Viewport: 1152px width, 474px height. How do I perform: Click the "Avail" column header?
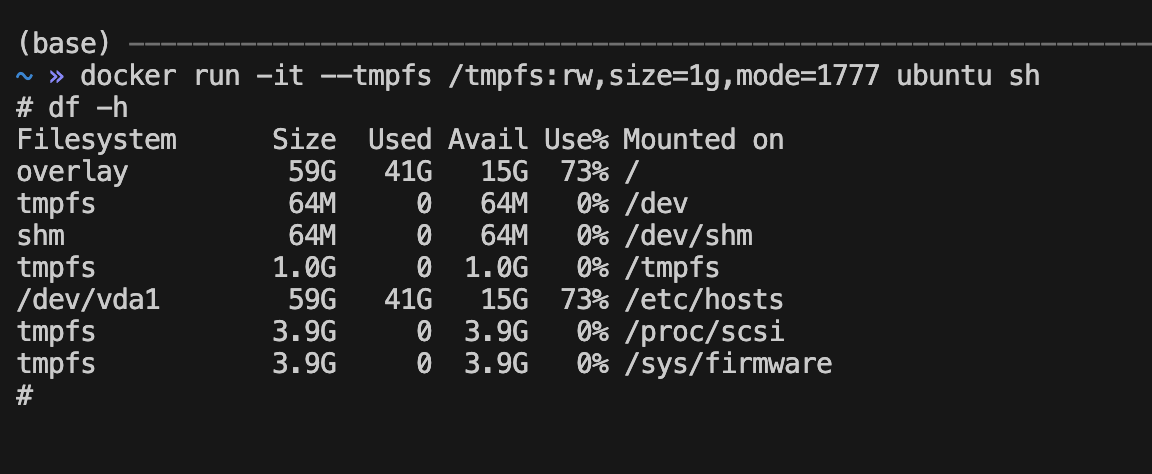488,140
